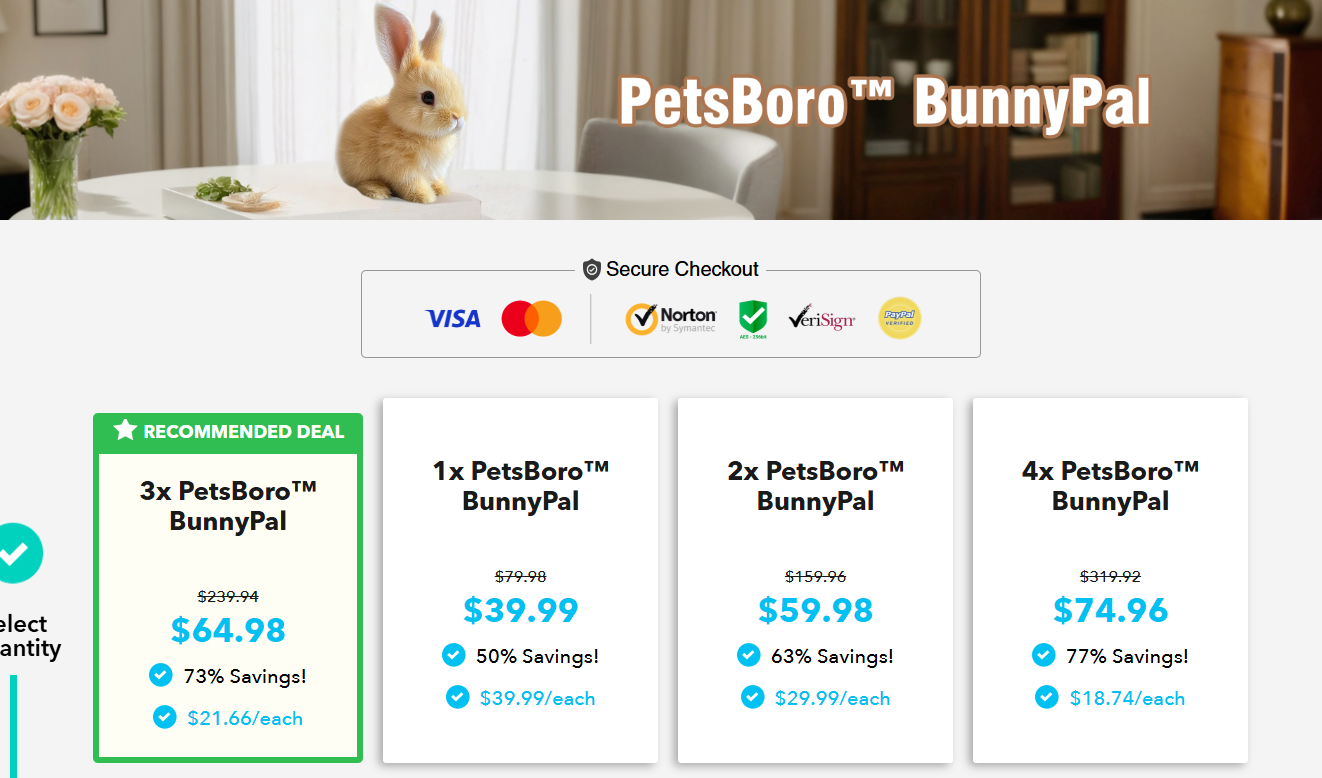Click the PayPal Verified seal
1322x778 pixels.
[x=899, y=318]
